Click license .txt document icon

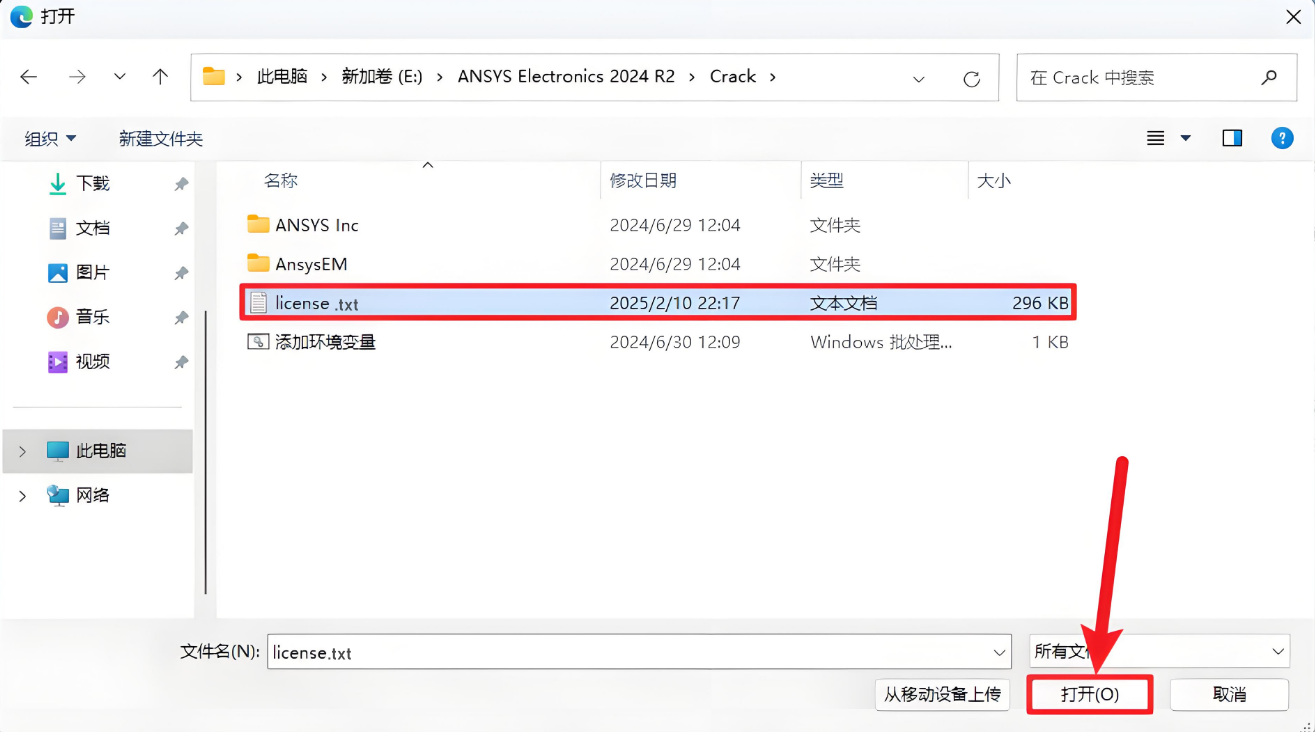click(258, 302)
